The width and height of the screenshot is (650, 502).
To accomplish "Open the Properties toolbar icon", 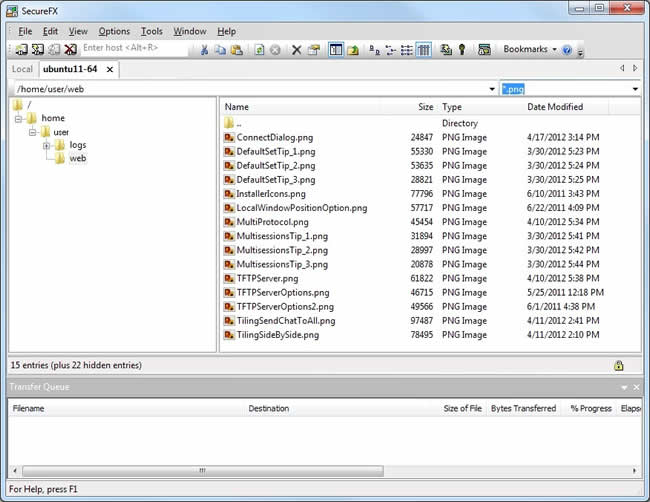I will (x=314, y=50).
